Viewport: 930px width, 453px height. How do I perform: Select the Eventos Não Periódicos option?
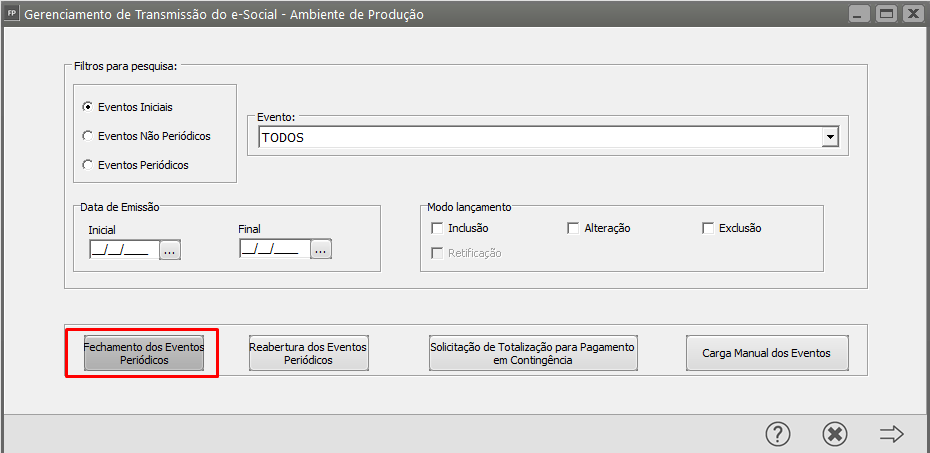(88, 136)
